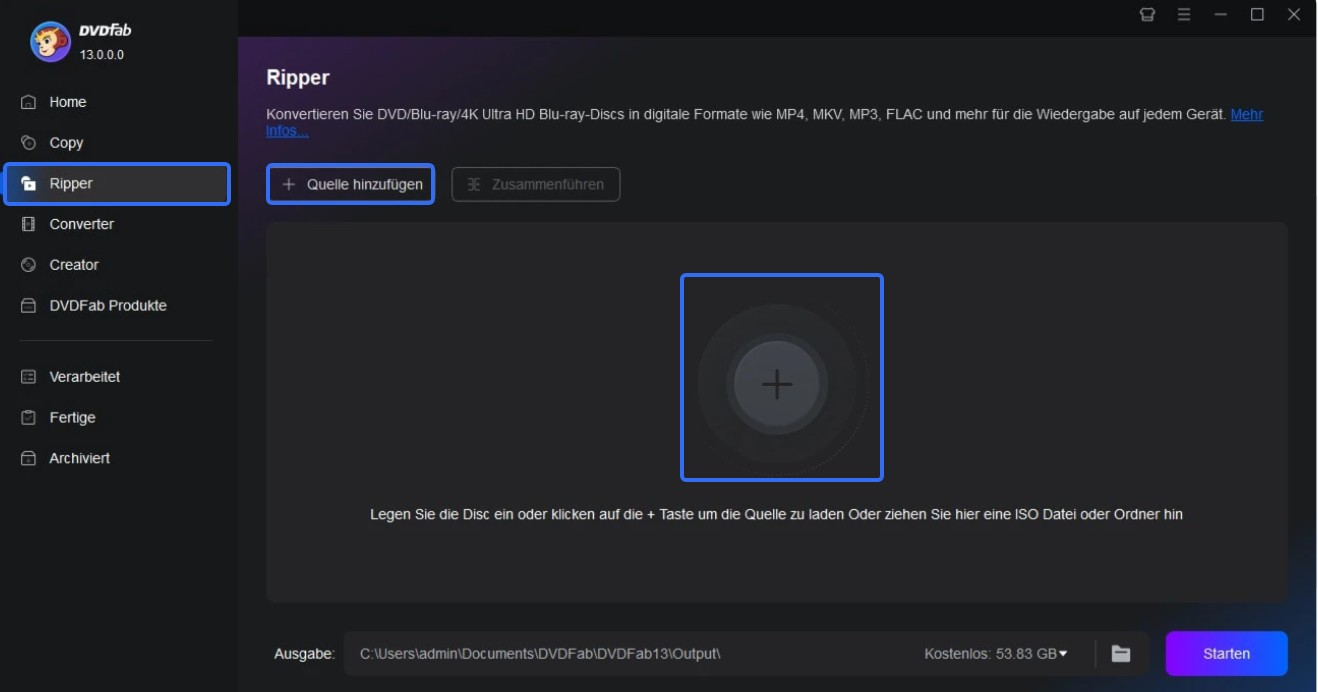
Task: Click the Home house icon
Action: coord(29,102)
